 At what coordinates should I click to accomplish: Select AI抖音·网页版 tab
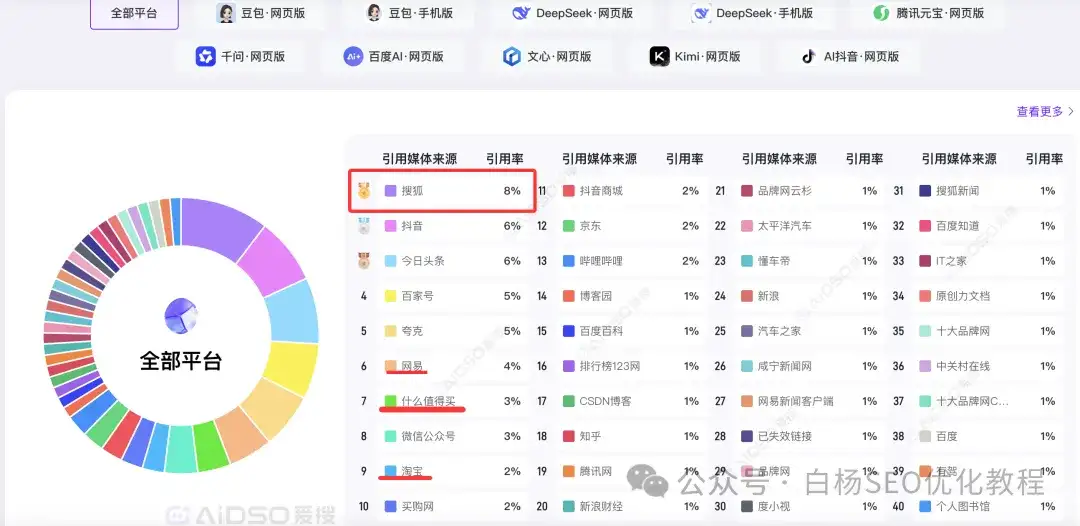(x=850, y=56)
